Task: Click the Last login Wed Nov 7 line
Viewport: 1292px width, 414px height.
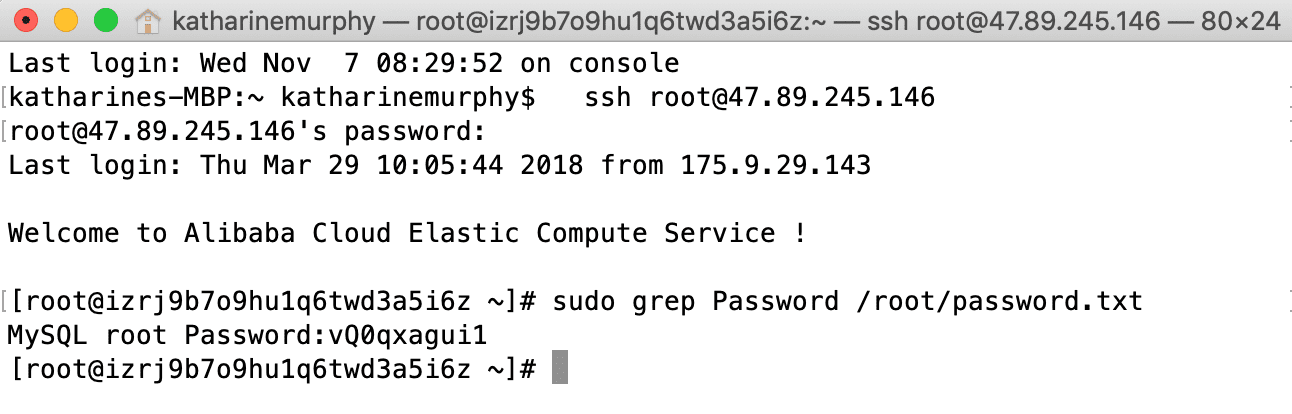Action: coord(344,64)
